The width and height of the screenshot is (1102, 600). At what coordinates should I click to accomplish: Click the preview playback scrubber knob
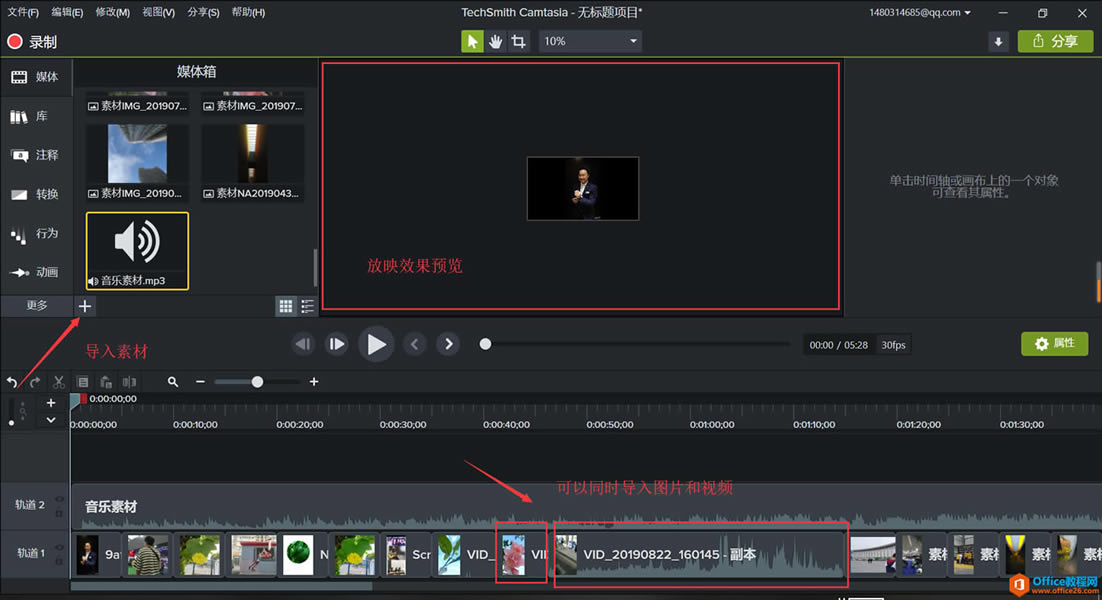[x=485, y=344]
